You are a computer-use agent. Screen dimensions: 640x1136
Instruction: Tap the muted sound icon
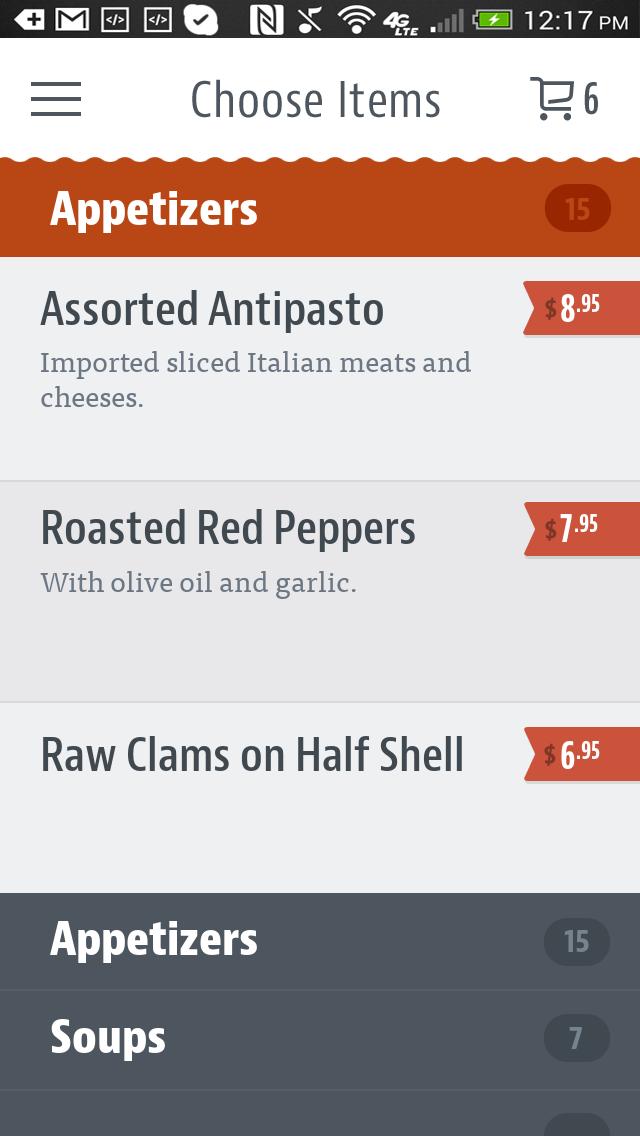[311, 19]
